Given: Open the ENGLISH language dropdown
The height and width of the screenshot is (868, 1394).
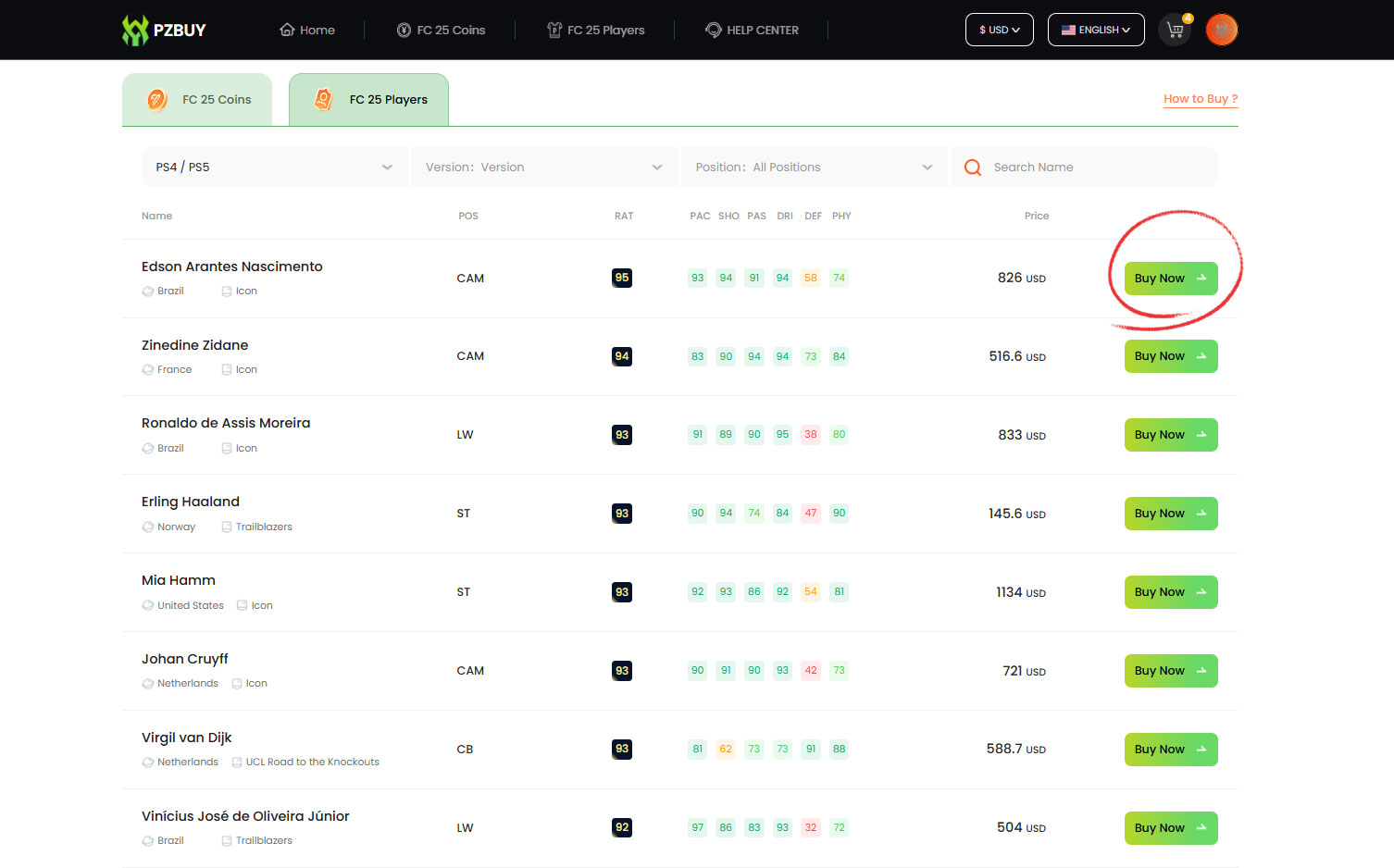Looking at the screenshot, I should click(x=1096, y=30).
